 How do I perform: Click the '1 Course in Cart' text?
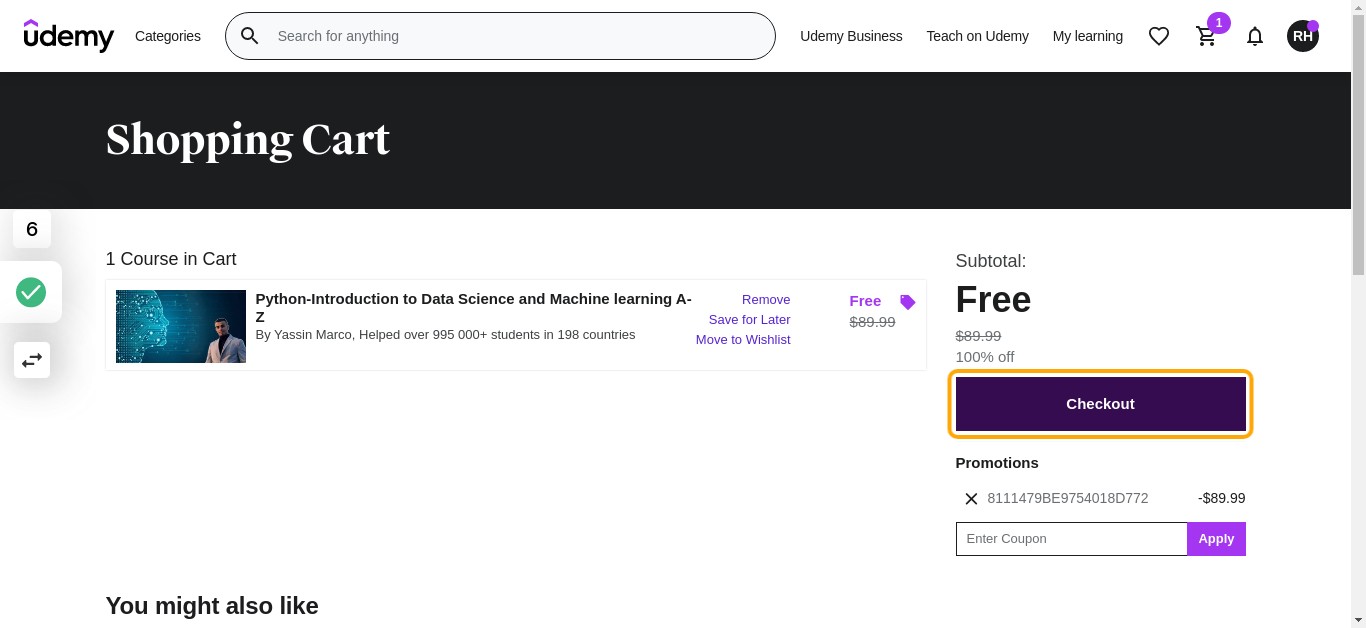[x=171, y=259]
